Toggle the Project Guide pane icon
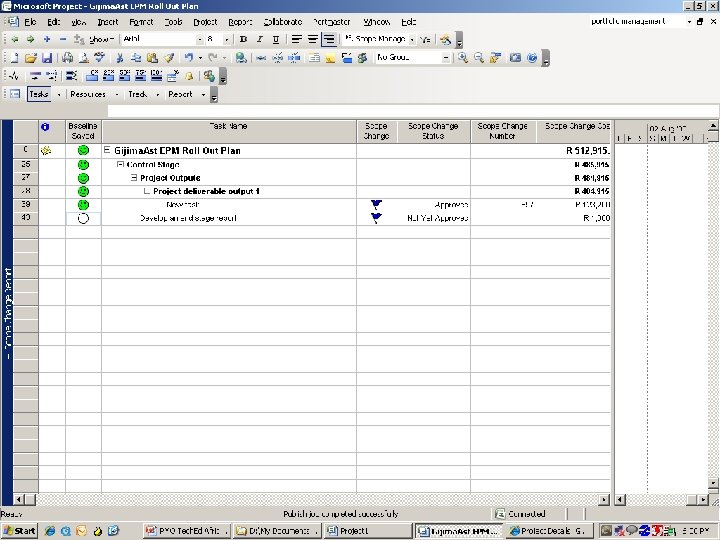Viewport: 720px width, 540px height. coord(15,94)
